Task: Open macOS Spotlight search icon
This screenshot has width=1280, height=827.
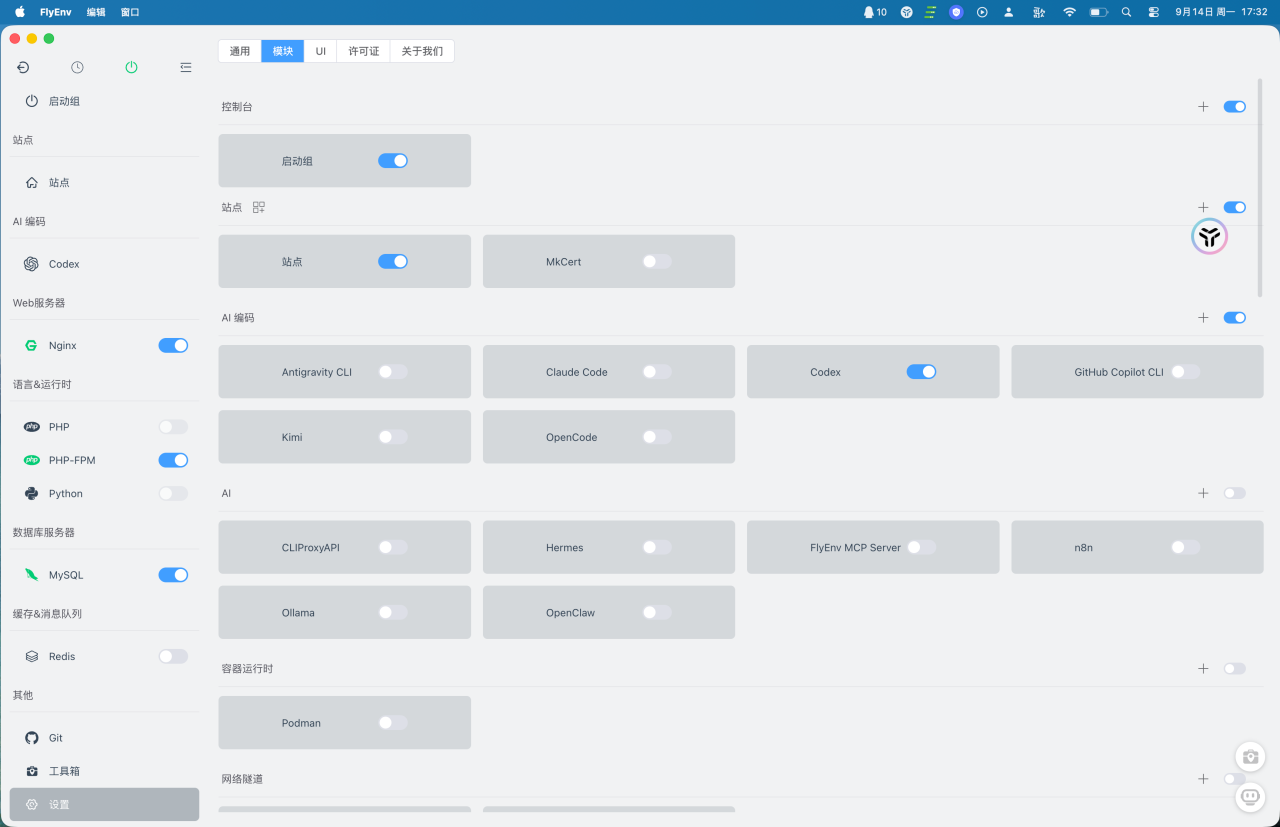Action: (x=1126, y=12)
